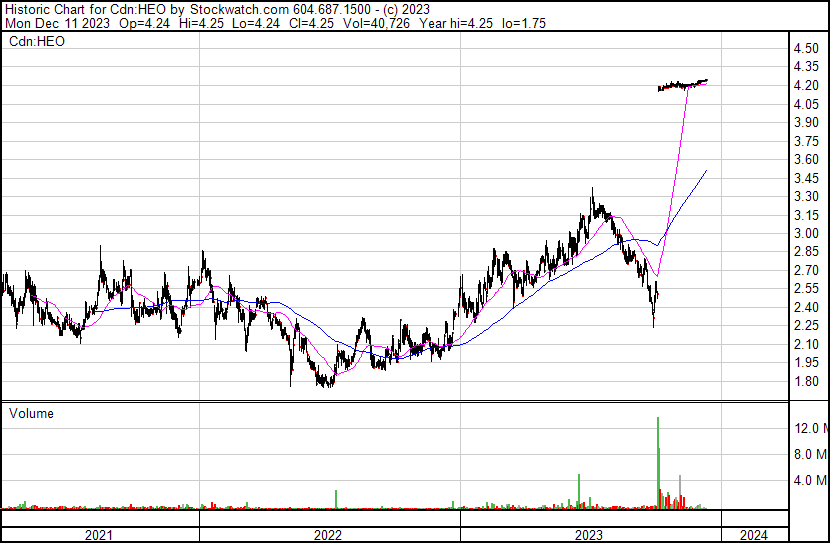Select the 2024 year label on timeline
Screen dimensions: 830x543
pos(754,535)
